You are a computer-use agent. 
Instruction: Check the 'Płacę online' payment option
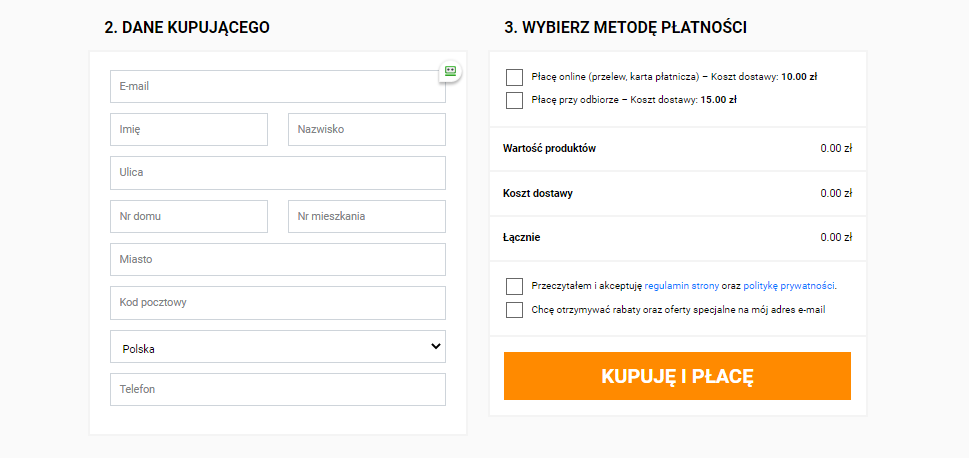515,77
